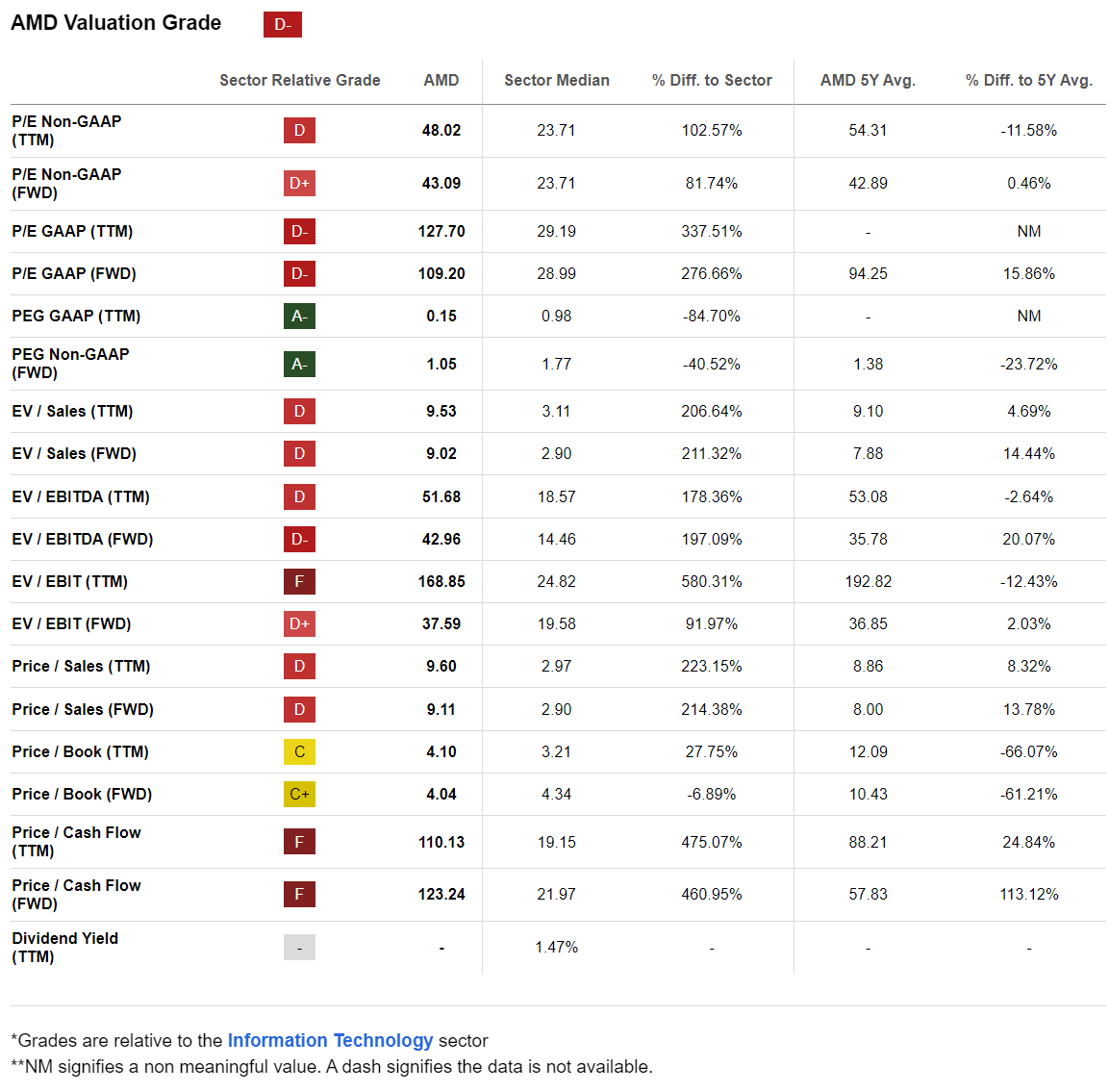
Task: Click the D grade badge for P/E Non-GAAP (TTM)
Action: tap(299, 130)
